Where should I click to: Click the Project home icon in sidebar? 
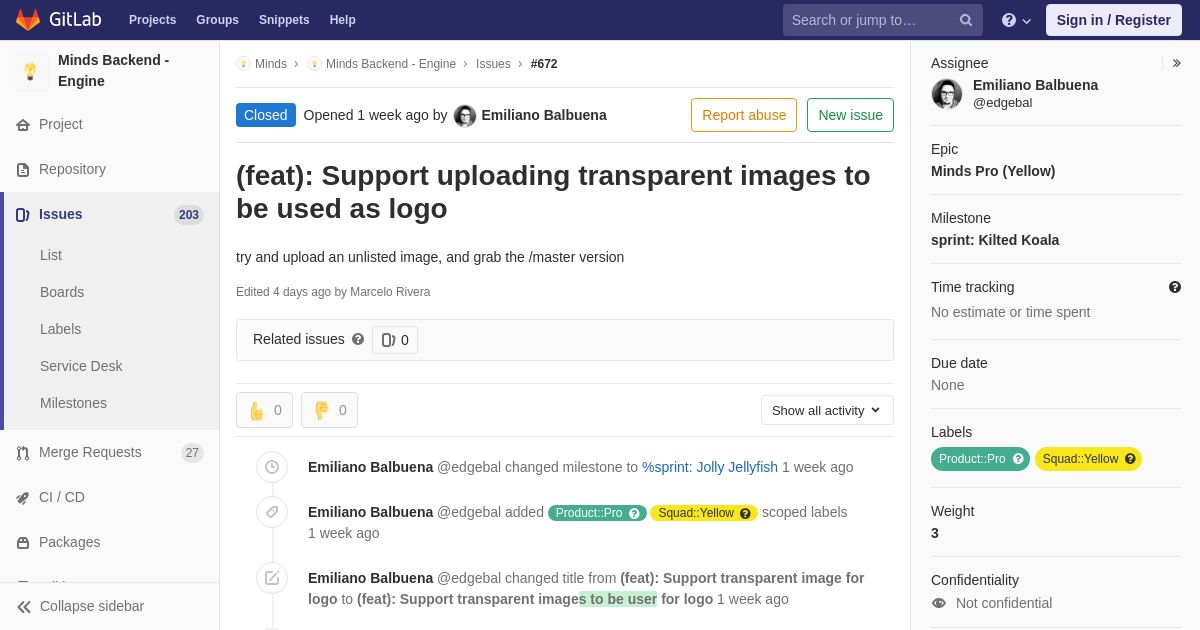point(23,125)
